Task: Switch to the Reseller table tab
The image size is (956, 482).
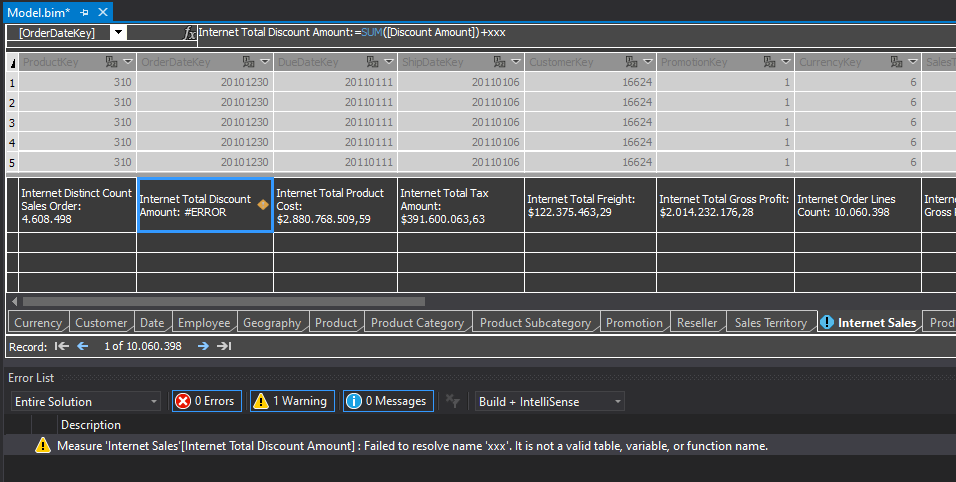Action: click(697, 323)
